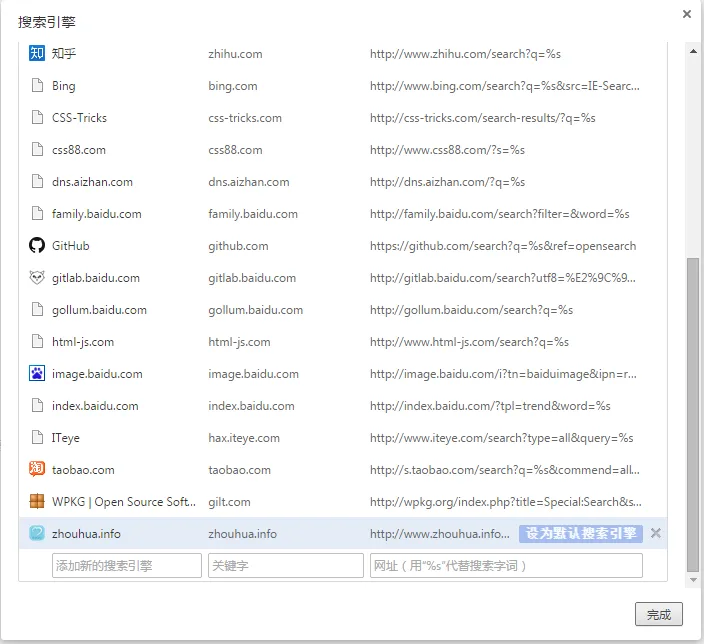Click the 完成 done button
The width and height of the screenshot is (704, 644).
pyautogui.click(x=659, y=614)
